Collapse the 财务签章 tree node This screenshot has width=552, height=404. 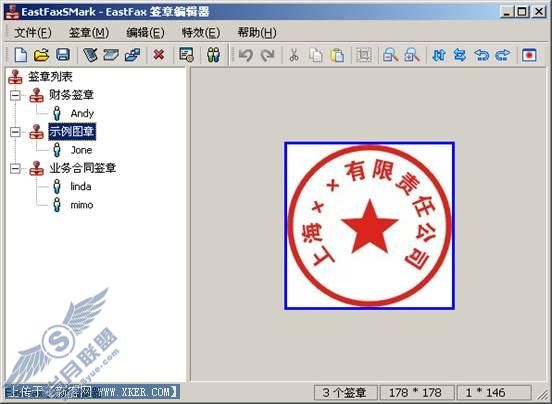coord(15,95)
